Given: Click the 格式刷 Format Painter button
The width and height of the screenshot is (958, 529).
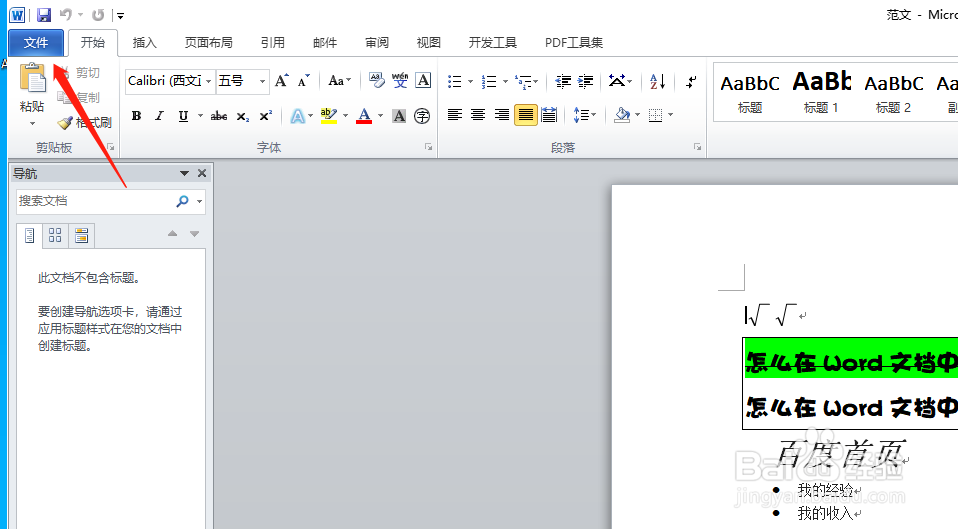Looking at the screenshot, I should click(x=84, y=123).
